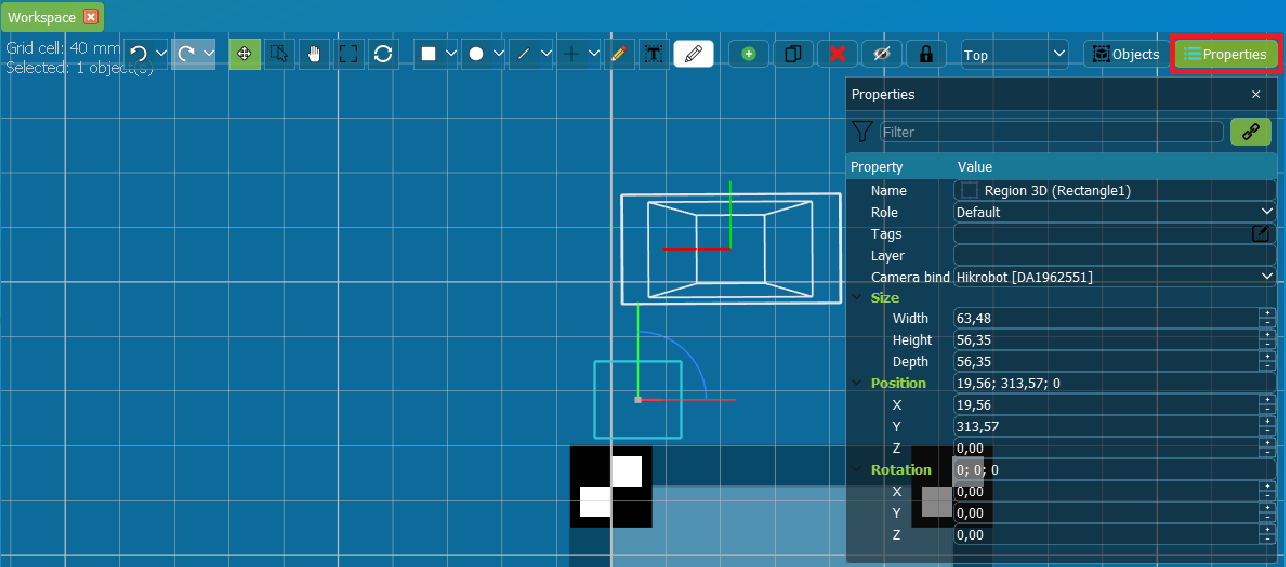This screenshot has width=1286, height=567.
Task: Select the move/transform tool
Action: click(x=244, y=54)
